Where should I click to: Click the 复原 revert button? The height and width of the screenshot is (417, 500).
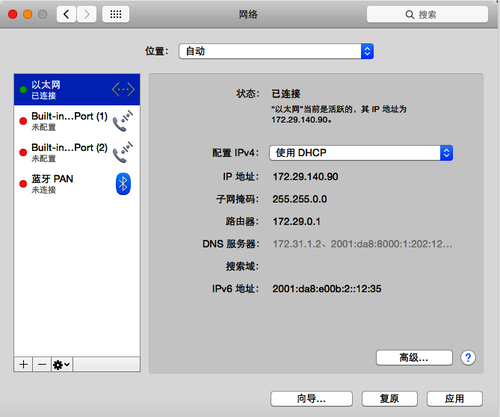[389, 399]
